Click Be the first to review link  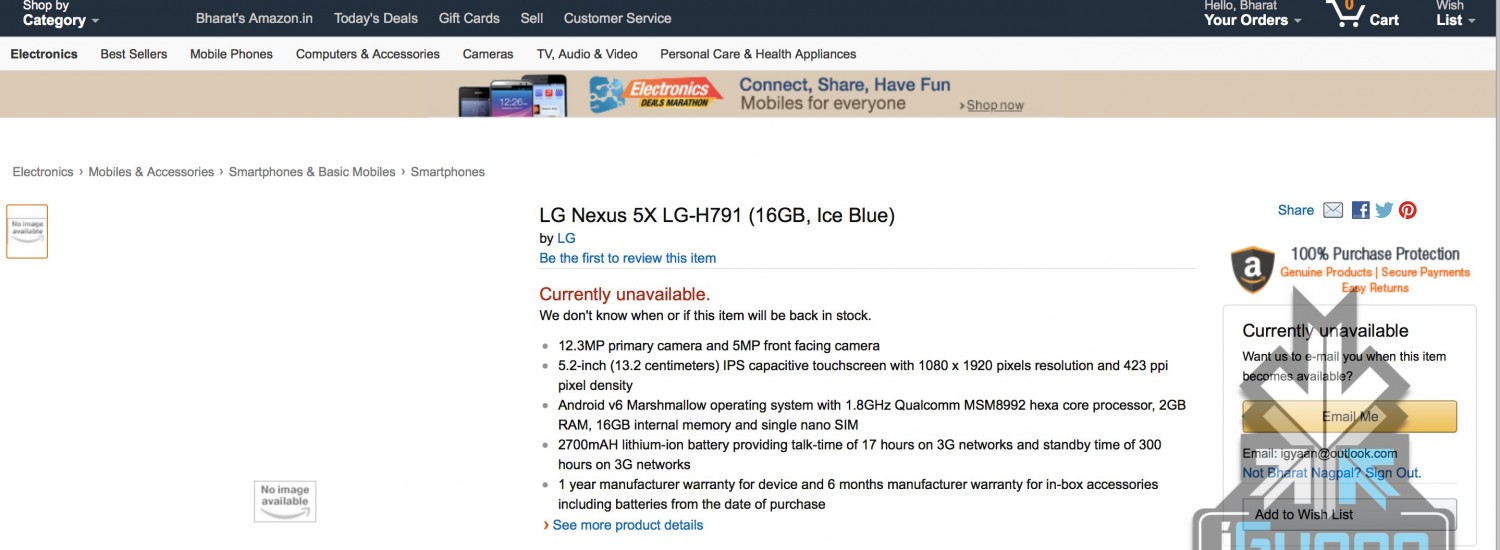[627, 258]
